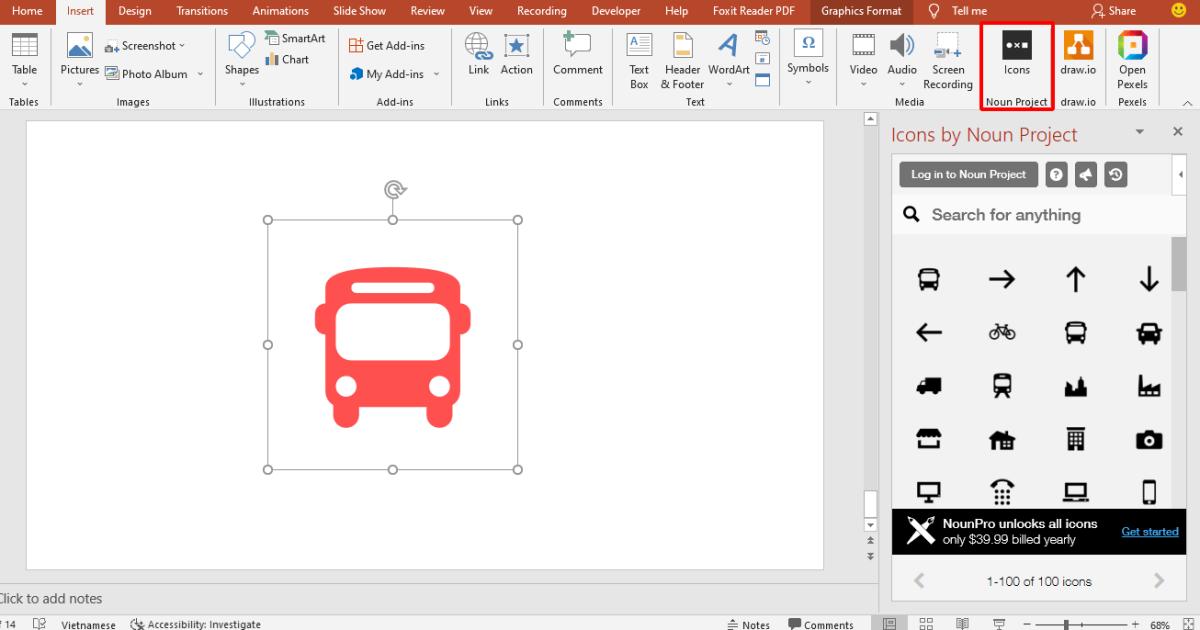This screenshot has height=630, width=1200.
Task: Select the bus icon in the Noun Project panel
Action: tap(928, 279)
